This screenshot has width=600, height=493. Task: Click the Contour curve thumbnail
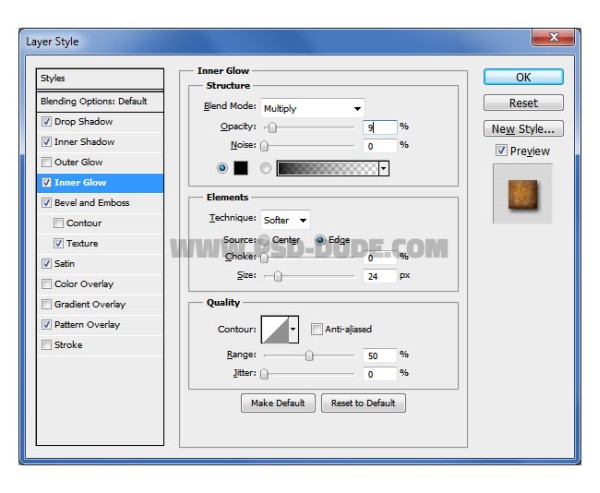click(275, 329)
